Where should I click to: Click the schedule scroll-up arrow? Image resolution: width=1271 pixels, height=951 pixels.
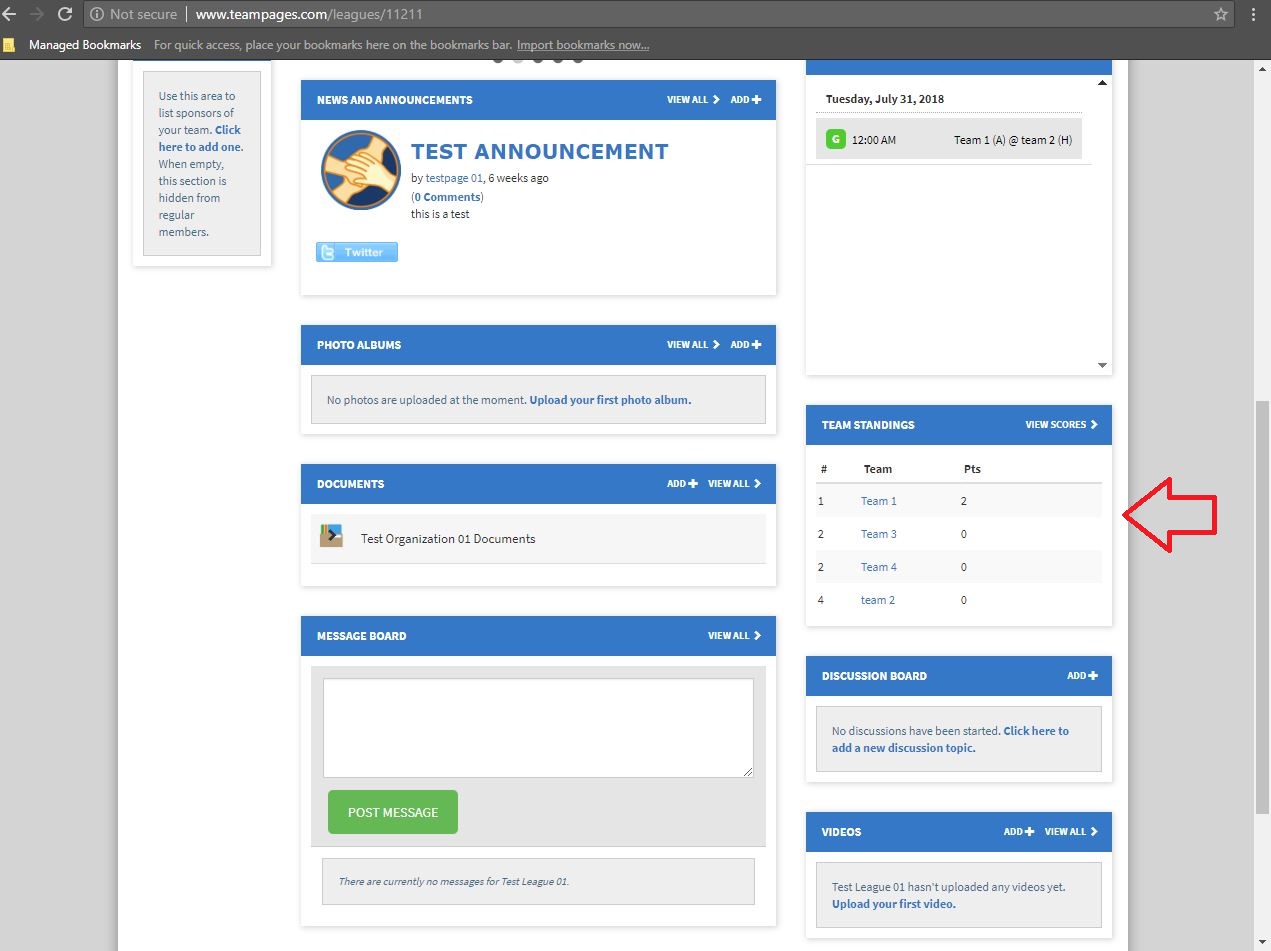pos(1101,82)
